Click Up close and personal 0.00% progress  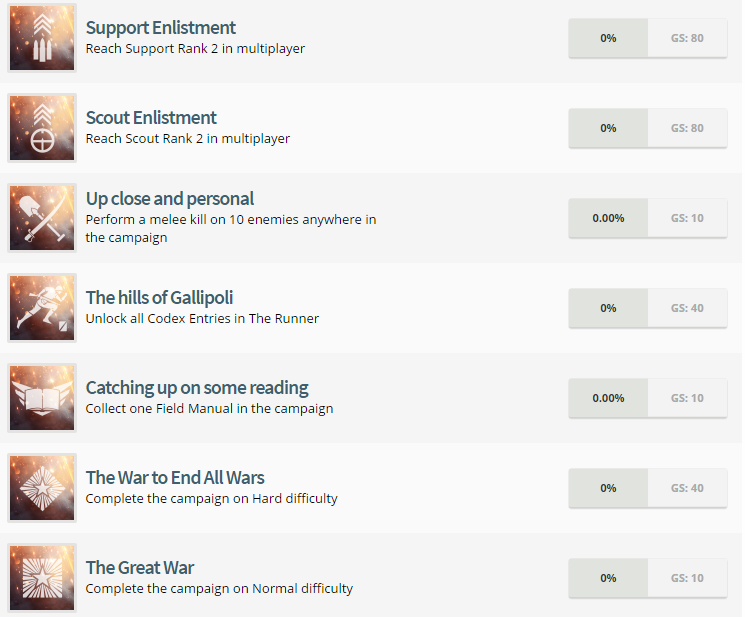(x=608, y=218)
